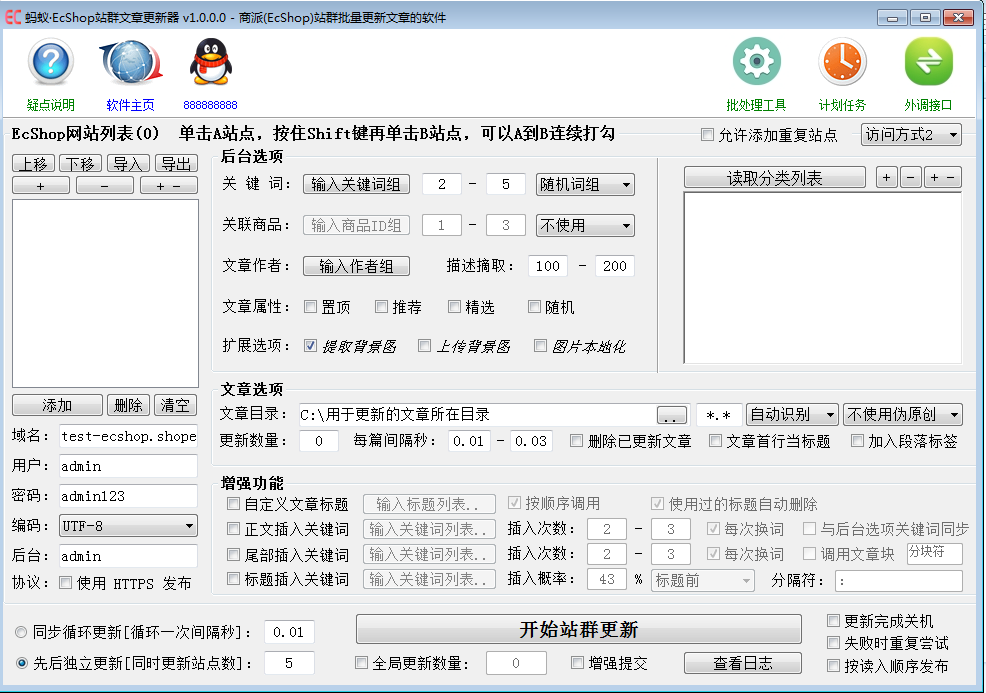The image size is (986, 693).
Task: Open the UTF-8 编码 dropdown
Action: click(128, 526)
